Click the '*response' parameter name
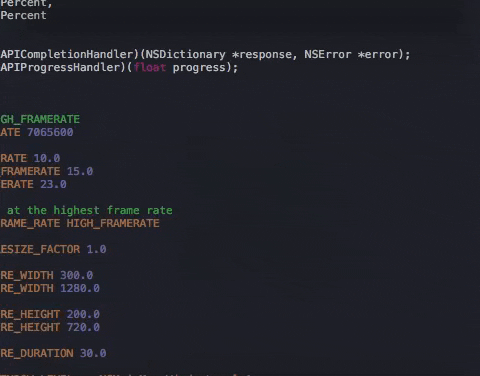This screenshot has height=376, width=480. click(262, 55)
